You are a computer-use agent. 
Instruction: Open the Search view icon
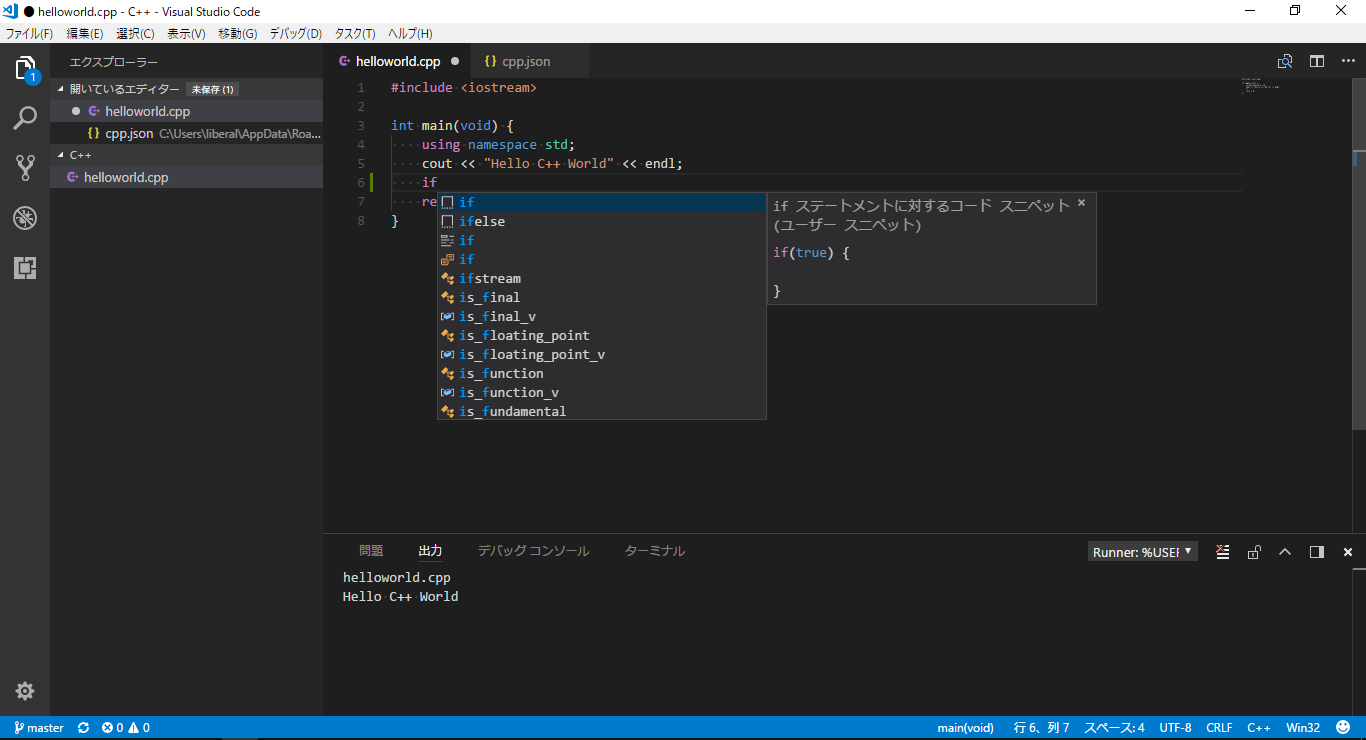click(x=25, y=118)
